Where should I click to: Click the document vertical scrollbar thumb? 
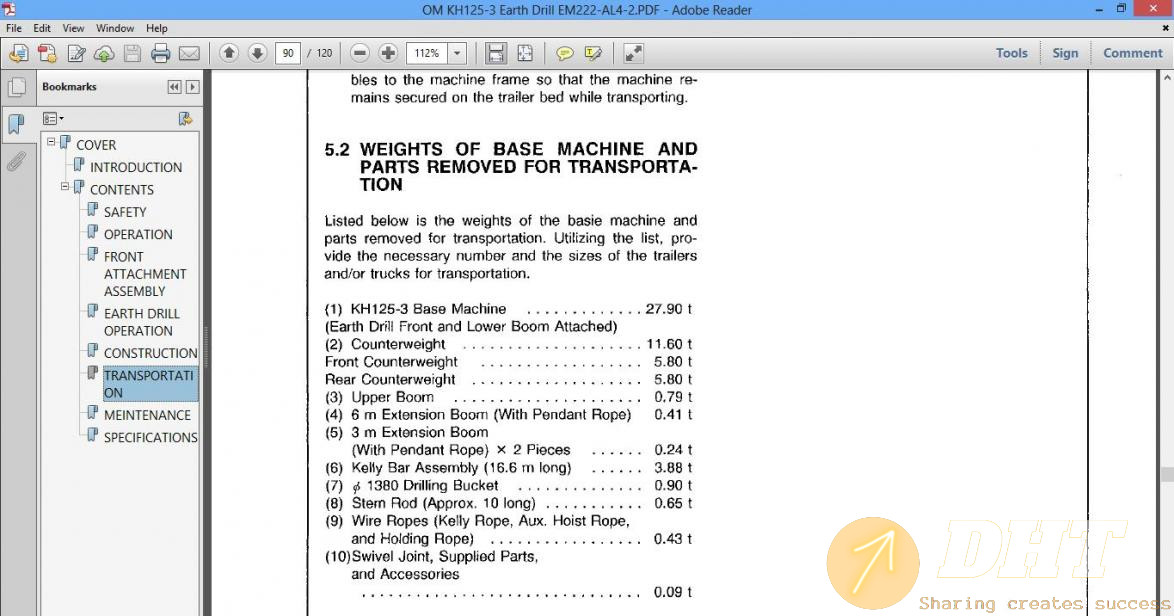coord(1167,475)
